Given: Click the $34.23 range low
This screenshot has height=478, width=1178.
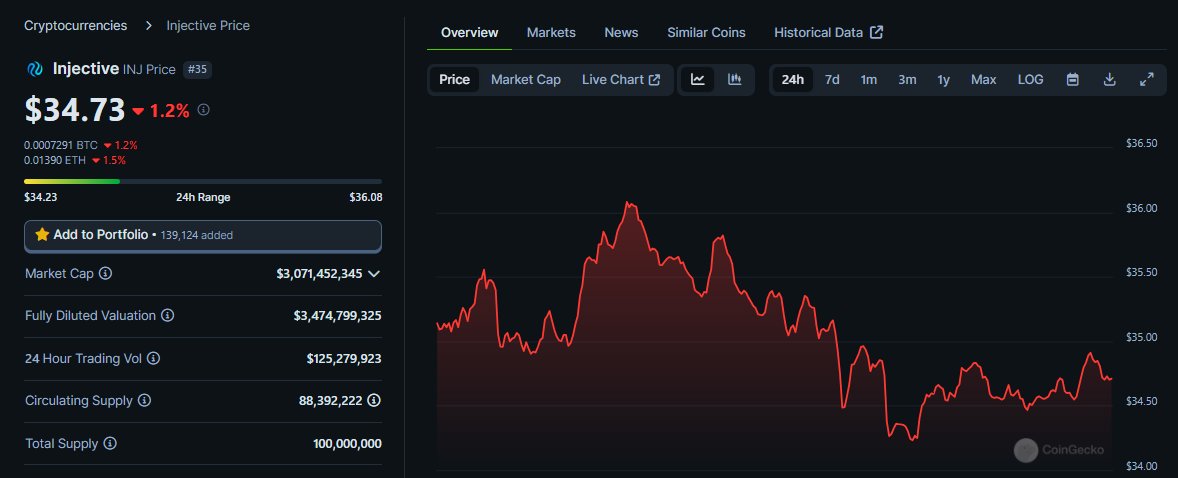Looking at the screenshot, I should click(41, 198).
